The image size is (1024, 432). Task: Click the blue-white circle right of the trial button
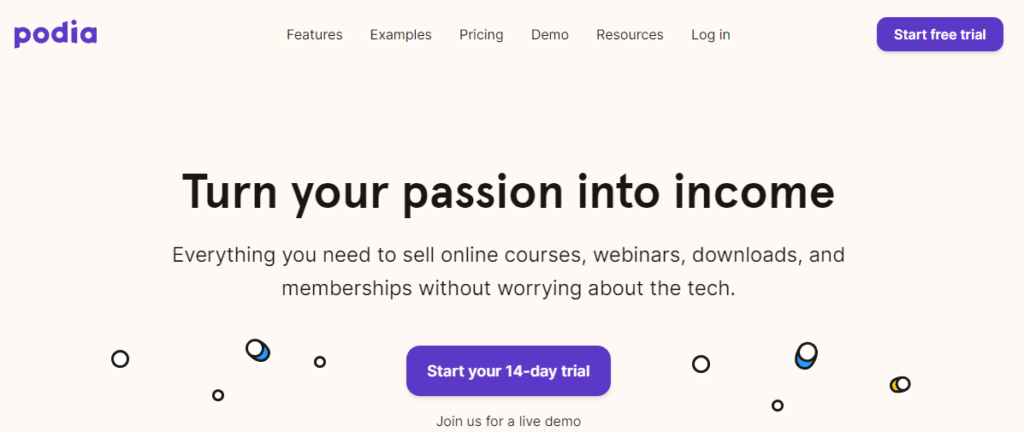coord(807,356)
